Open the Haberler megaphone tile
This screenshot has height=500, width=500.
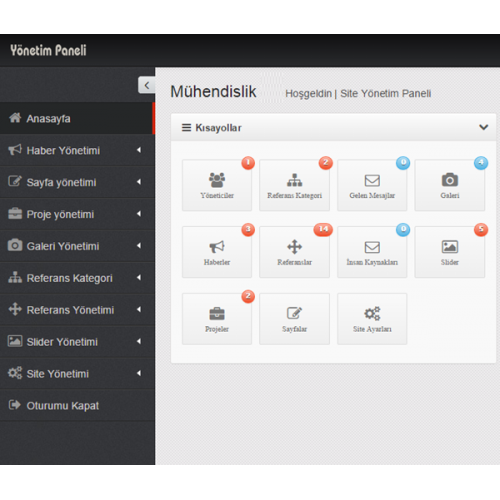pos(217,252)
